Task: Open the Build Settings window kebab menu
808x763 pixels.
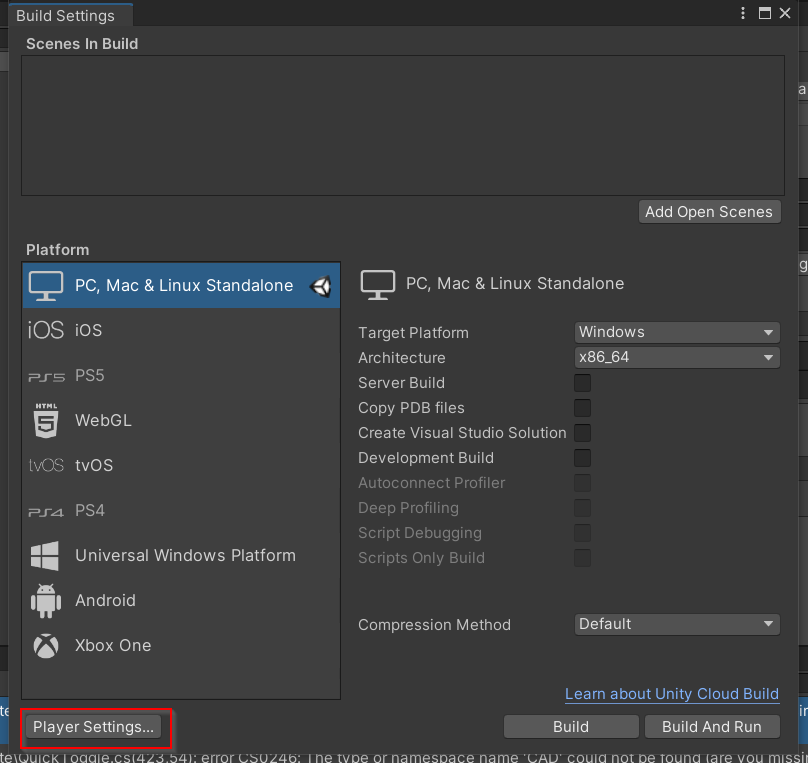Action: click(743, 13)
